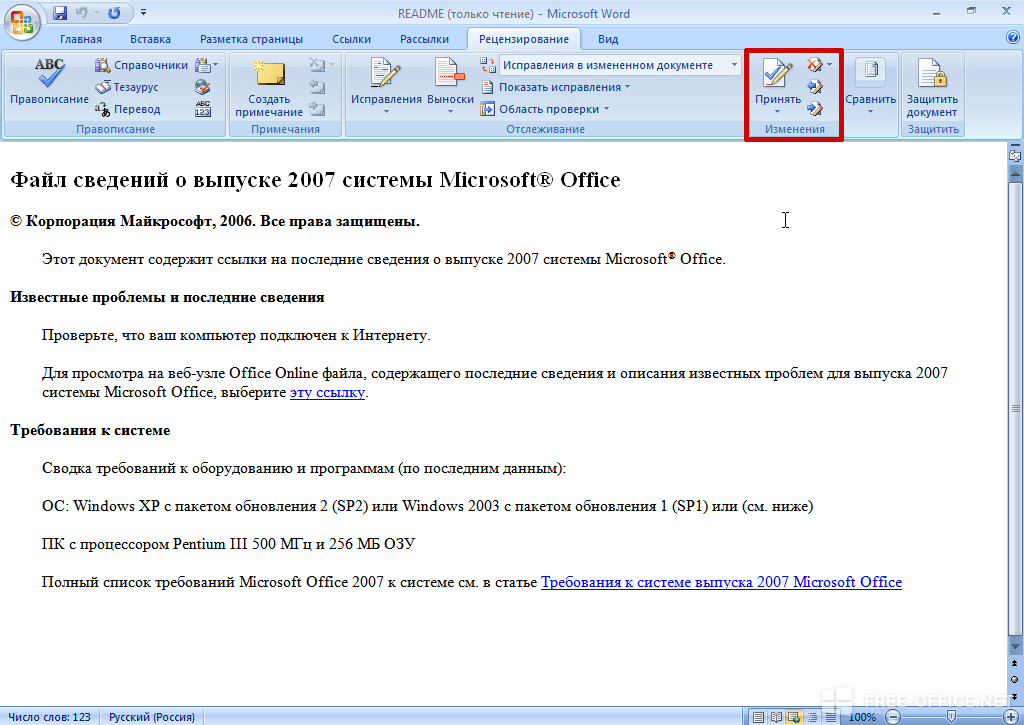Image resolution: width=1024 pixels, height=725 pixels.
Task: Select the Рецензирование tab
Action: click(x=524, y=39)
